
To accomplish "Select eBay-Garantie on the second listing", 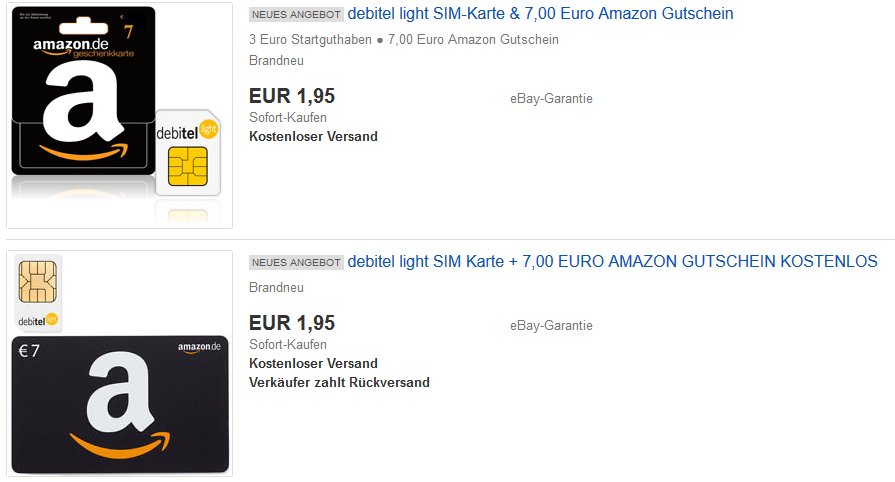I will (x=551, y=325).
